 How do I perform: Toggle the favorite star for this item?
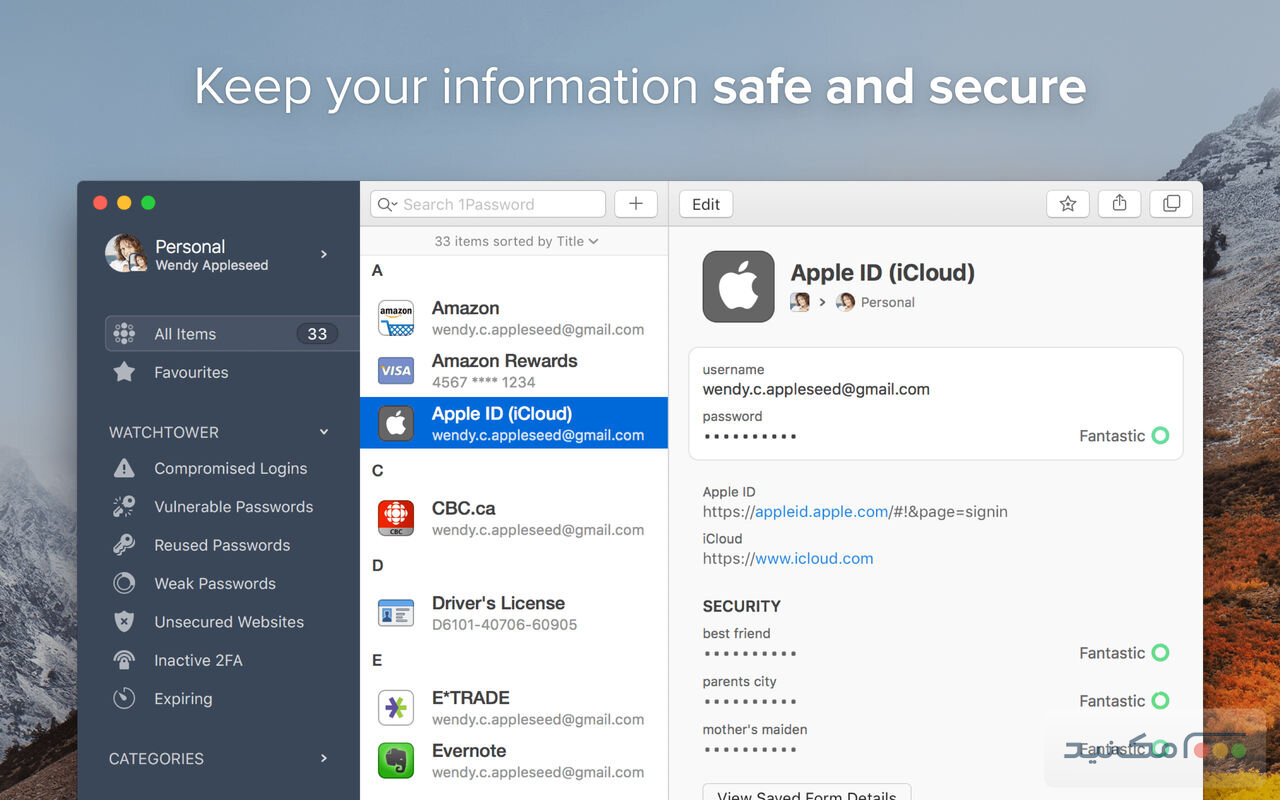[x=1067, y=203]
